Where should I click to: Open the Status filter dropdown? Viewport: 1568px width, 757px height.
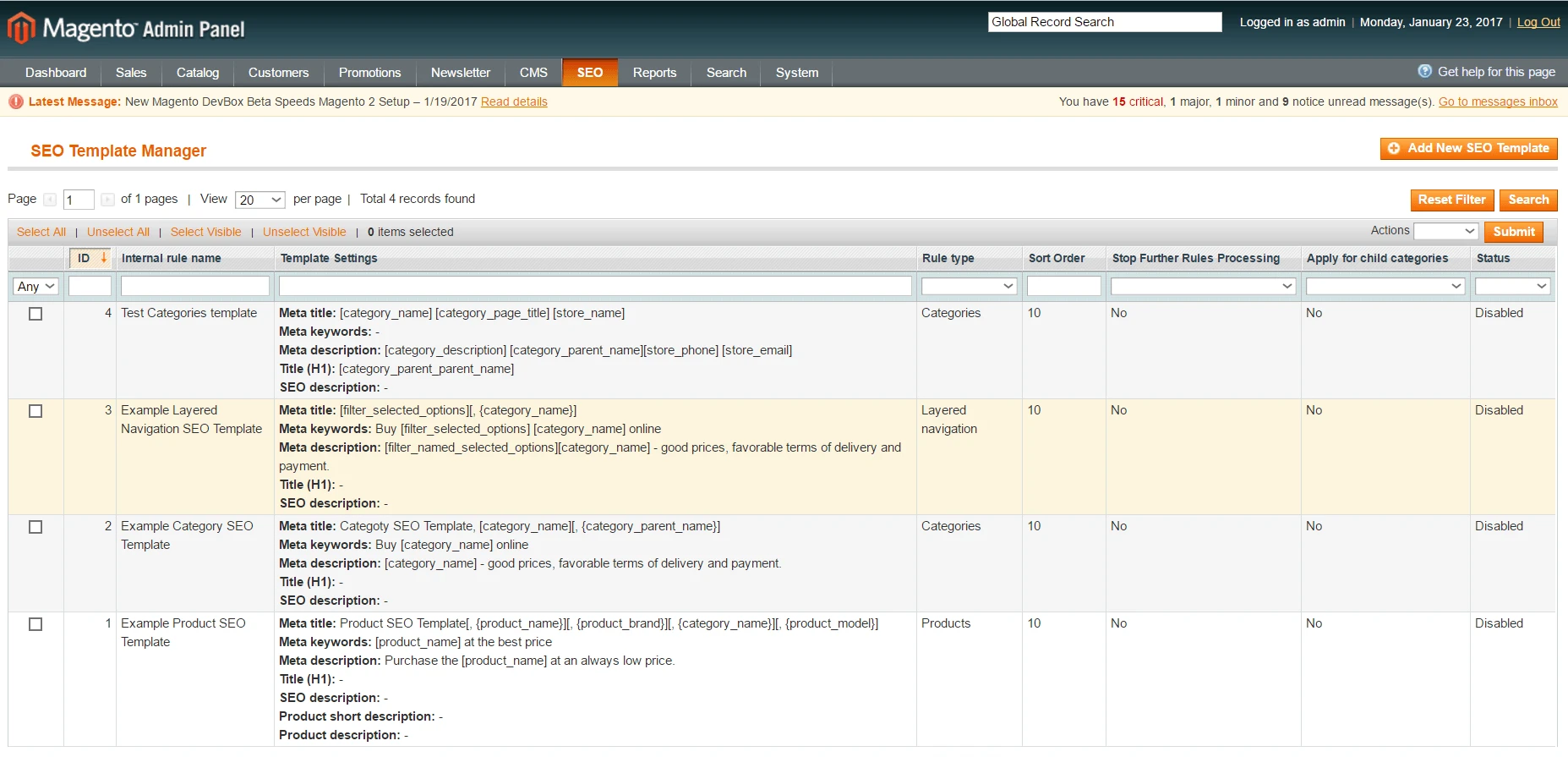pyautogui.click(x=1513, y=287)
